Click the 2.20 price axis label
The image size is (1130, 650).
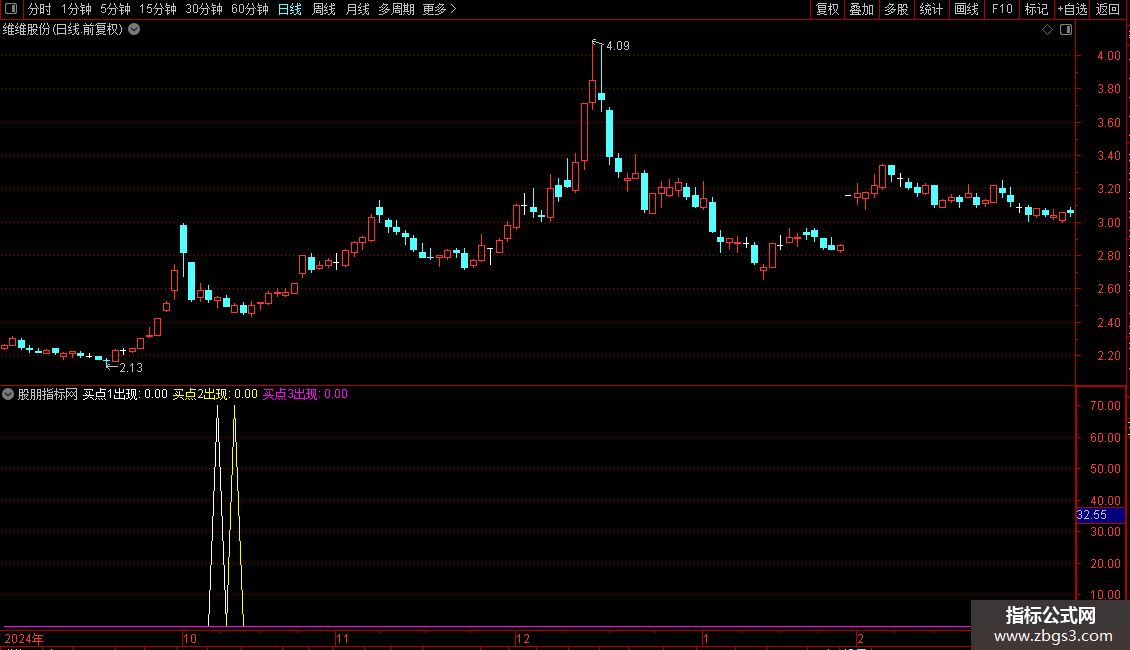pos(1108,356)
